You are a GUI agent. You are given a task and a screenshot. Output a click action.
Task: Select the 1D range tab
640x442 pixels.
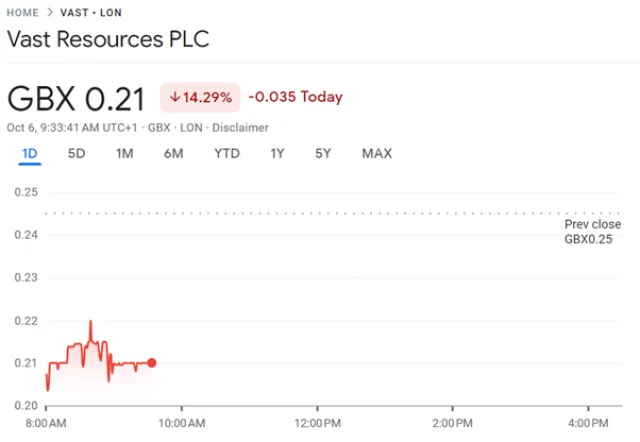pos(29,153)
